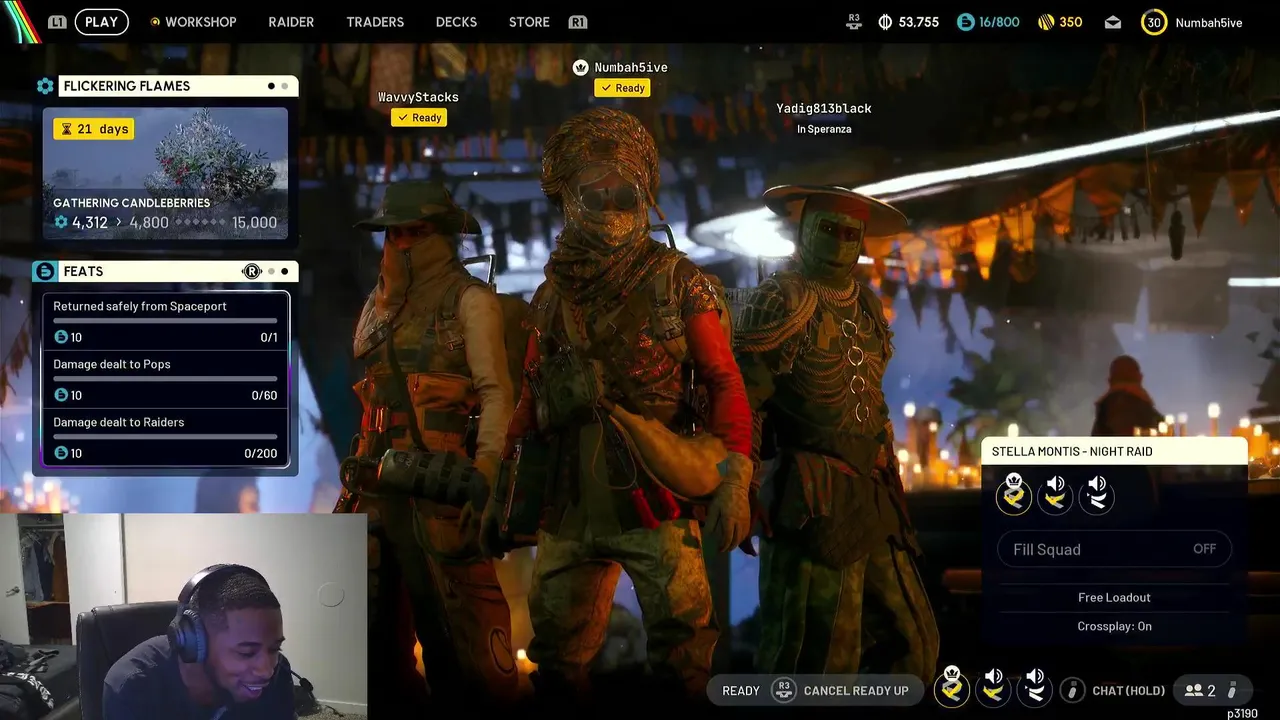Screen dimensions: 1280x720
Task: Toggle Numbah5ive Ready check badge
Action: pyautogui.click(x=622, y=88)
